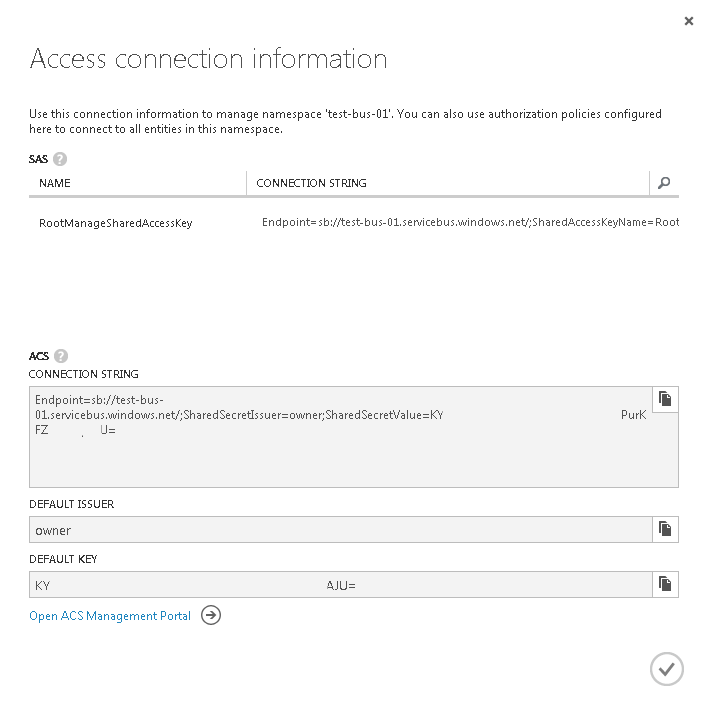
Task: Click the CONNECTION STRING column header
Action: point(311,183)
